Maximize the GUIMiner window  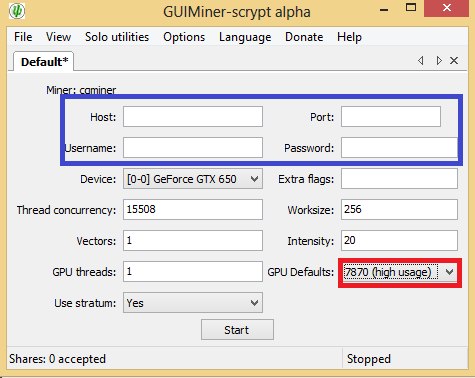pos(411,8)
